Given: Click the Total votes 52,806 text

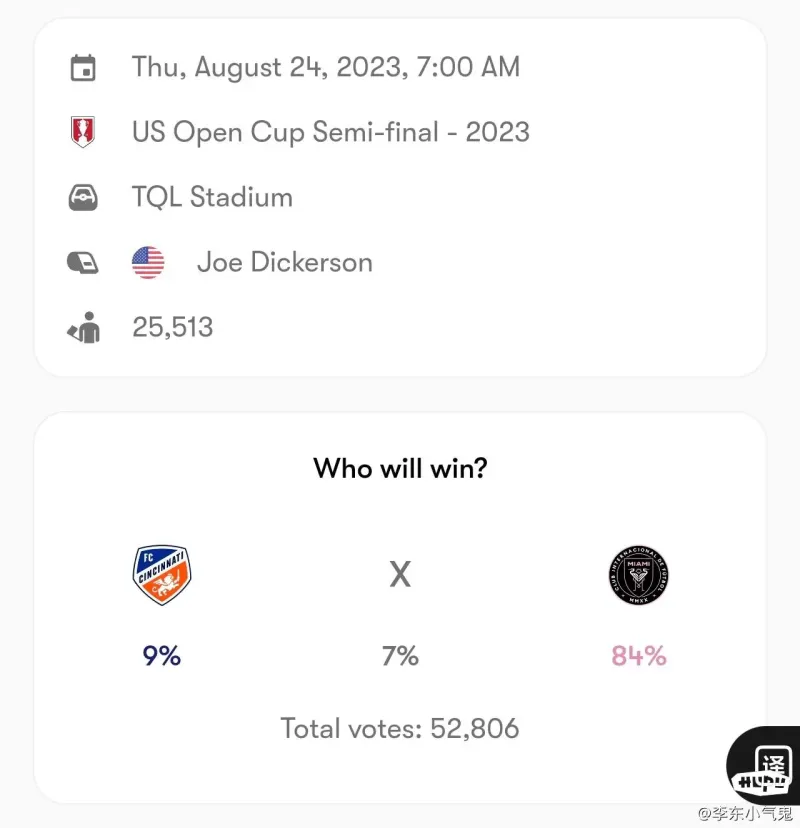Looking at the screenshot, I should tap(400, 729).
